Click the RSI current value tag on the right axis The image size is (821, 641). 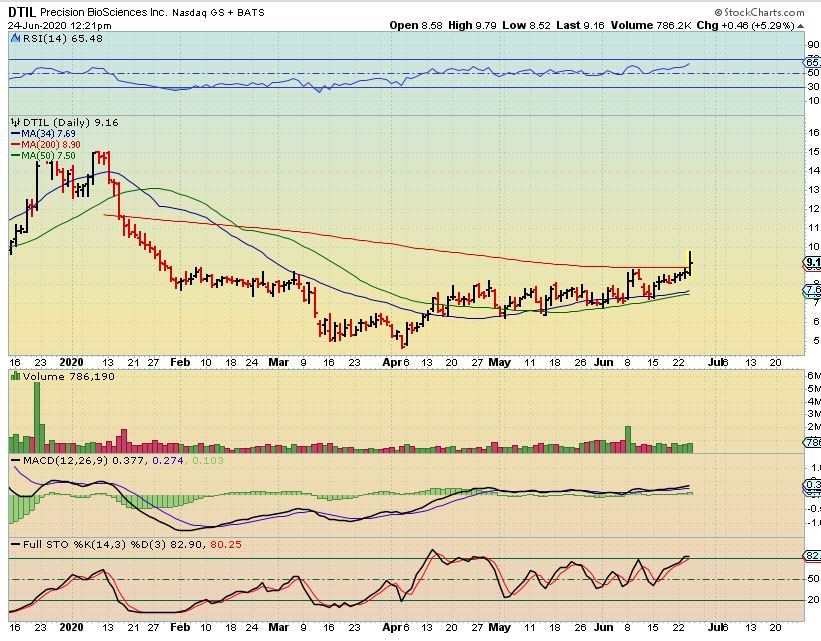(813, 62)
